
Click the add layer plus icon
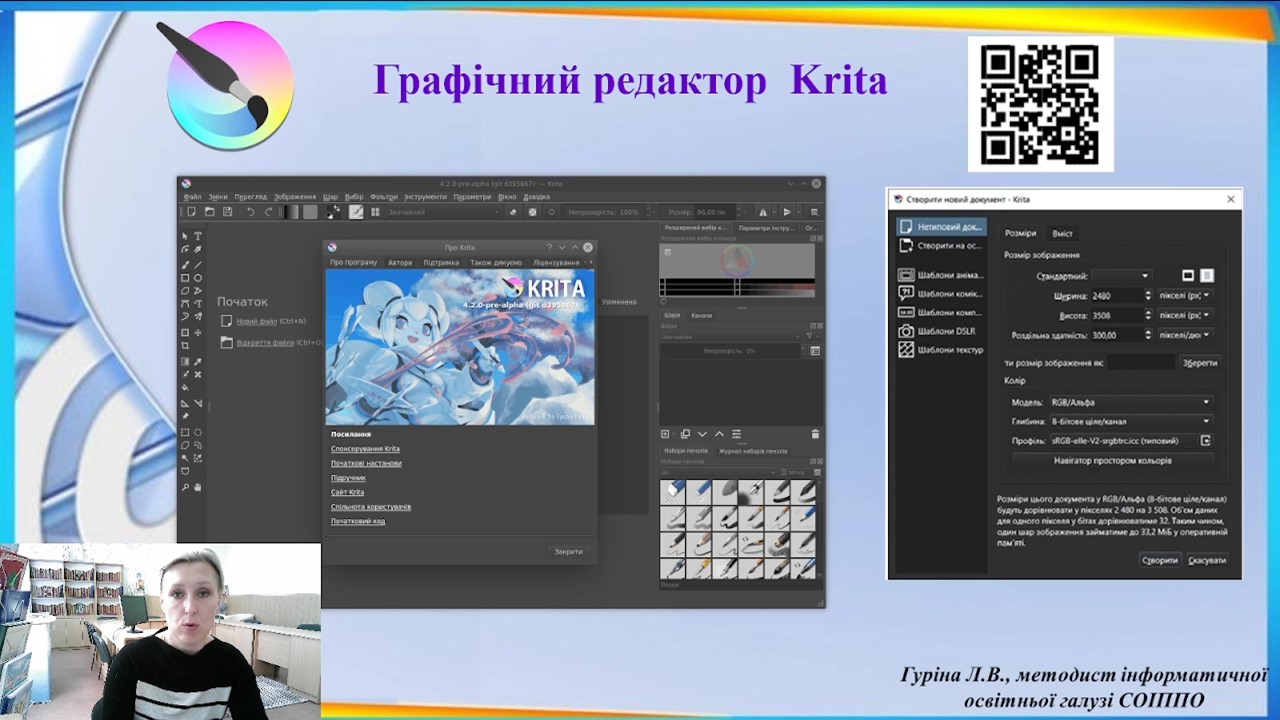pyautogui.click(x=665, y=434)
